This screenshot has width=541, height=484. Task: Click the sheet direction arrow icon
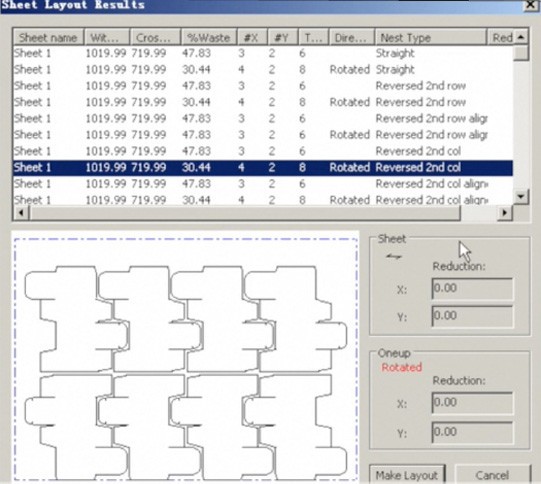pos(394,256)
